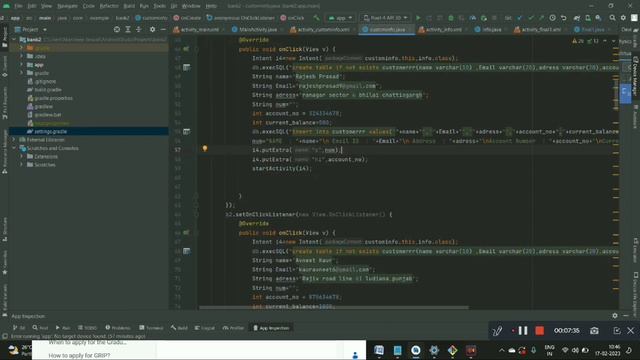Click the Git rollback arrow icon
The height and width of the screenshot is (360, 640).
tap(564, 18)
